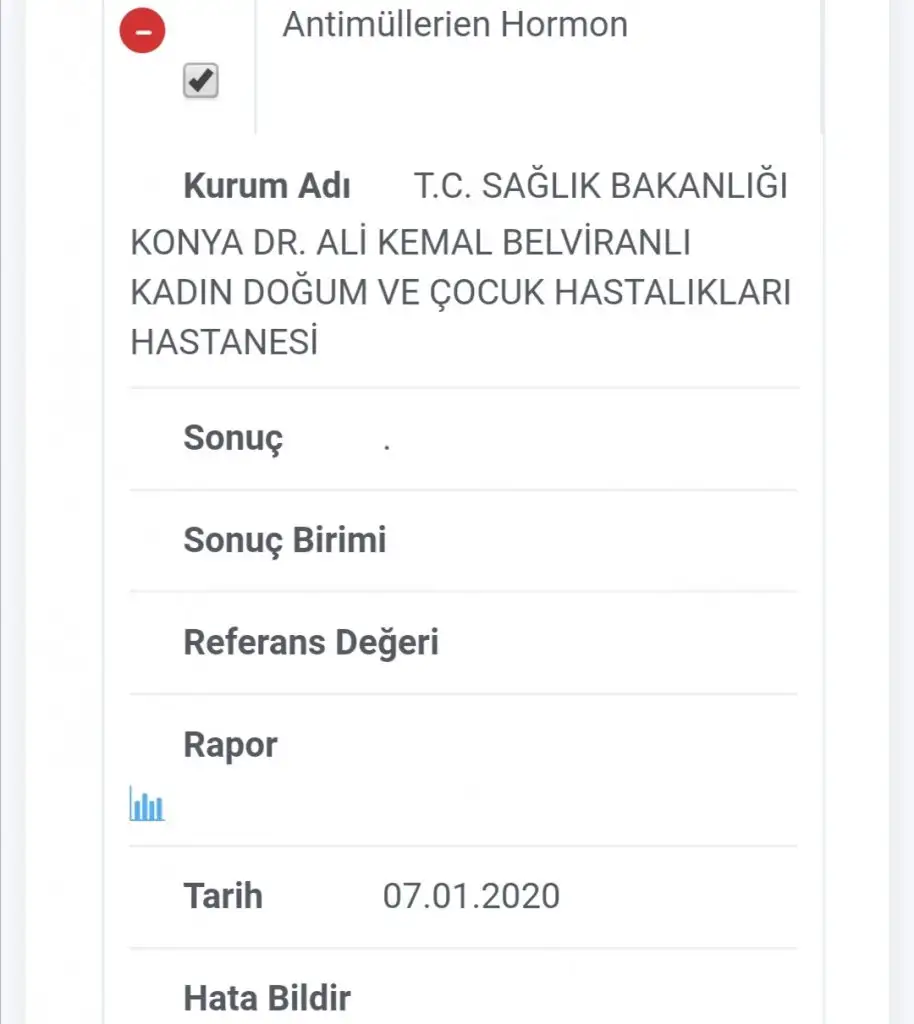Click the Tarih label
Image resolution: width=914 pixels, height=1024 pixels.
tap(223, 895)
